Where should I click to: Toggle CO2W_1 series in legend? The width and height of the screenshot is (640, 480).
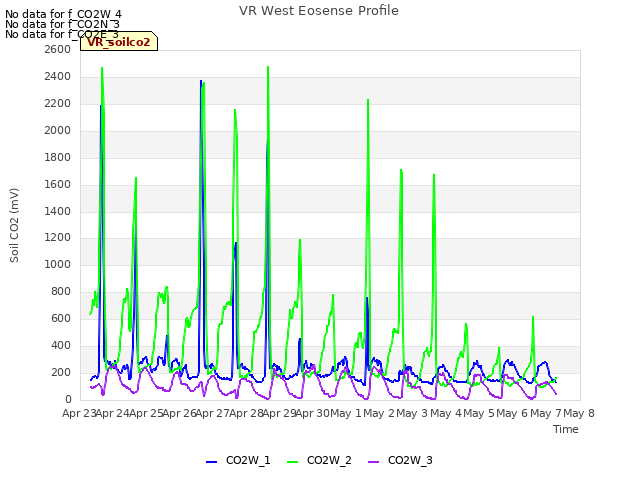[x=238, y=460]
